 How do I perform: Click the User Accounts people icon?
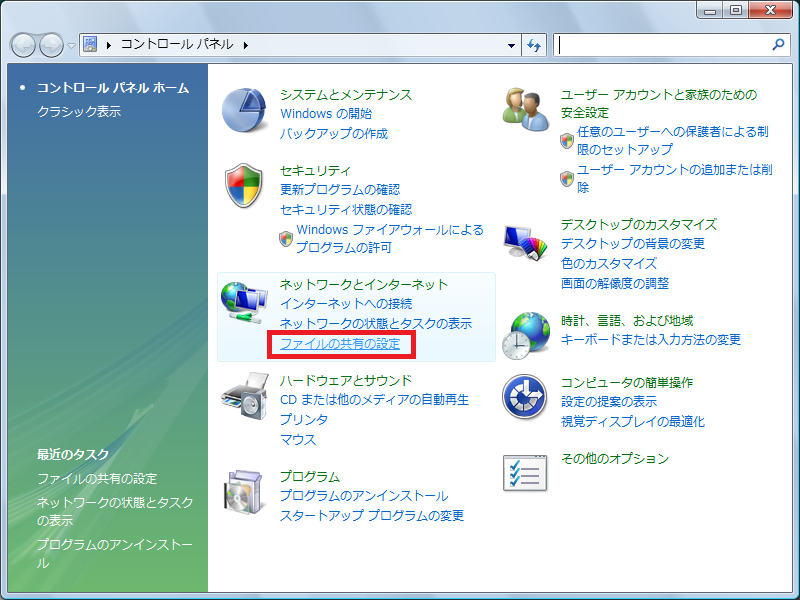(526, 110)
